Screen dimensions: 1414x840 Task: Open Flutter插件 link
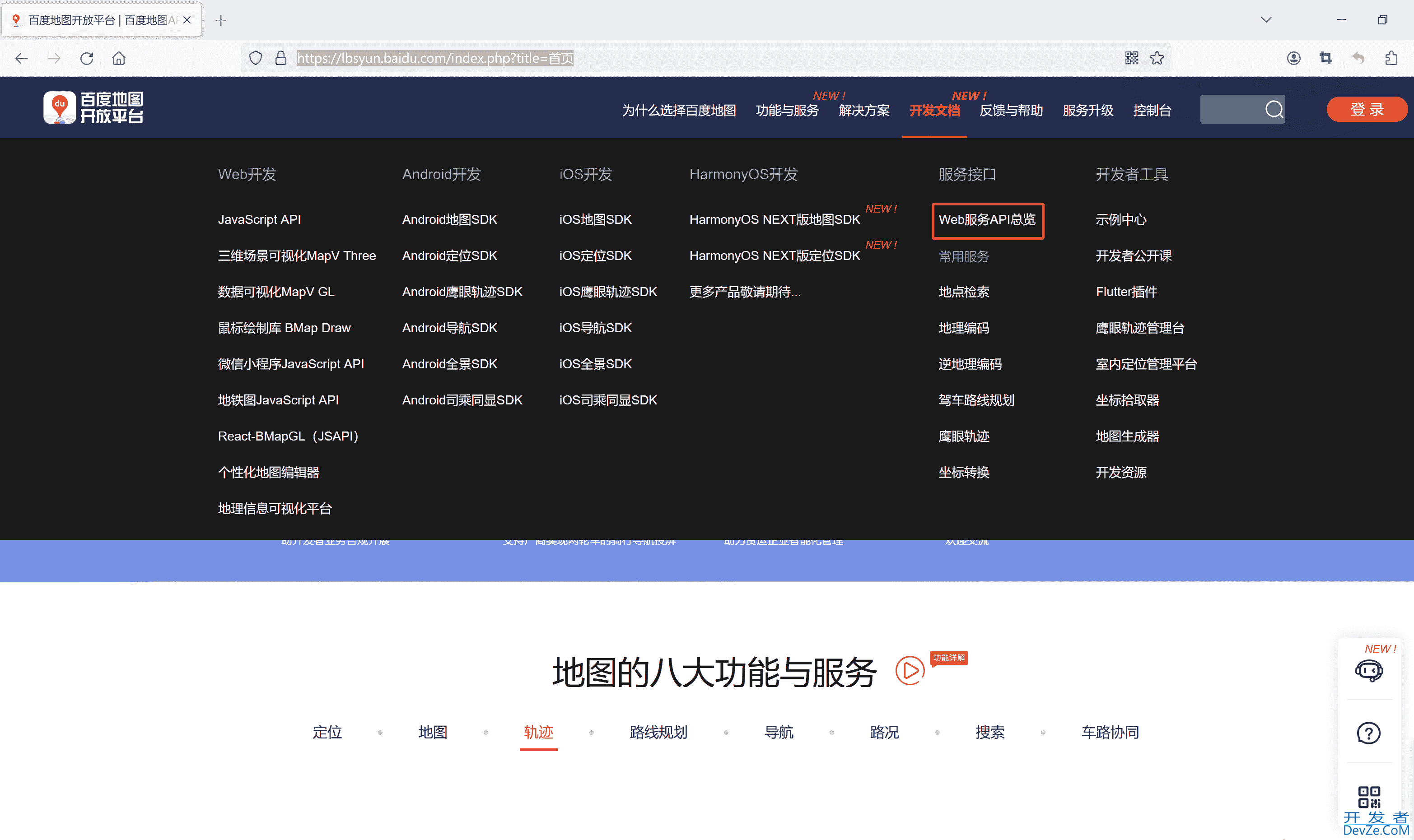click(1126, 292)
